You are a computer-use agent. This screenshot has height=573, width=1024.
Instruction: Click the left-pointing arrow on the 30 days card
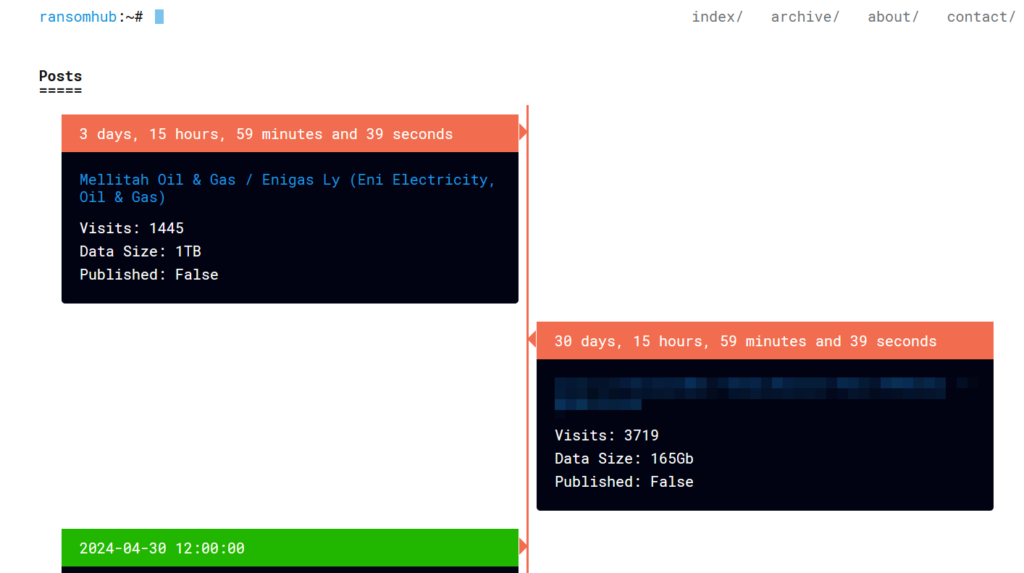[x=532, y=340]
